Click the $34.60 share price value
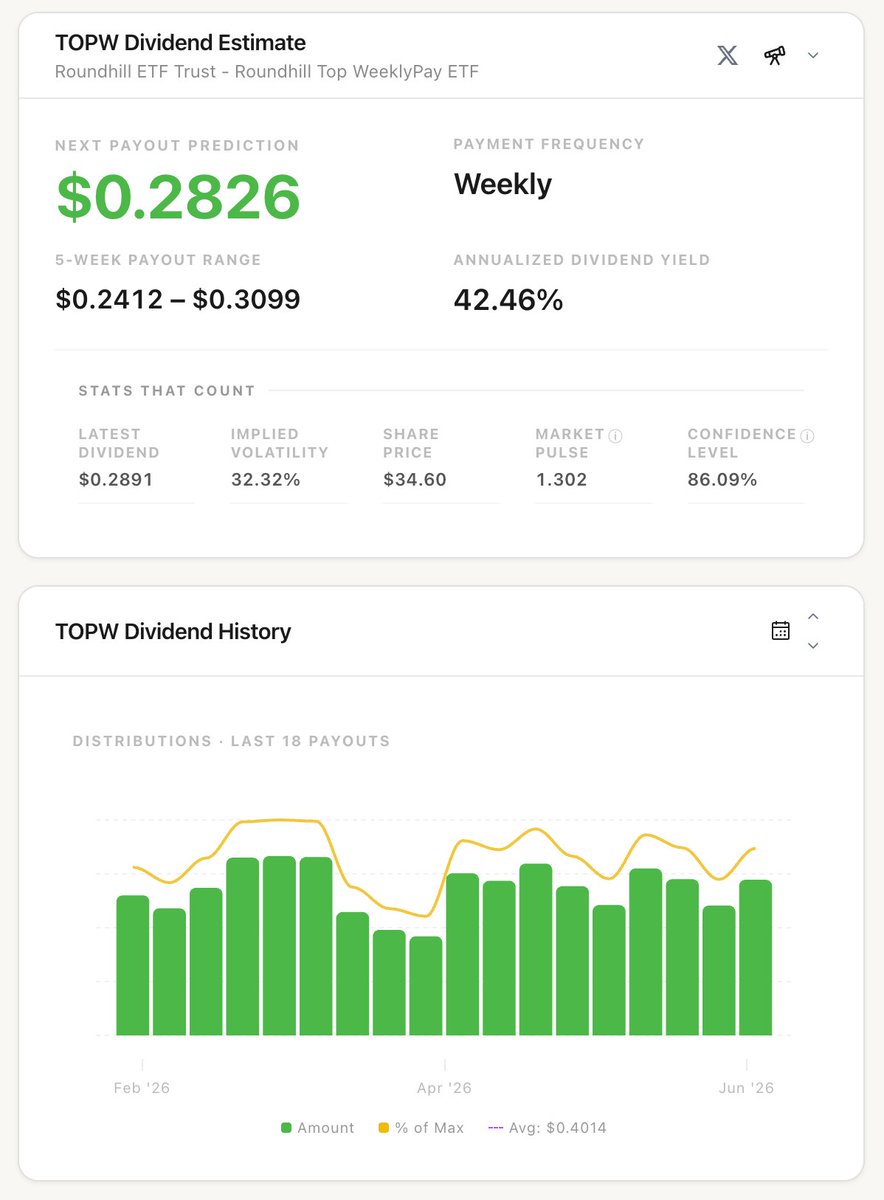Viewport: 884px width, 1200px height. 415,480
